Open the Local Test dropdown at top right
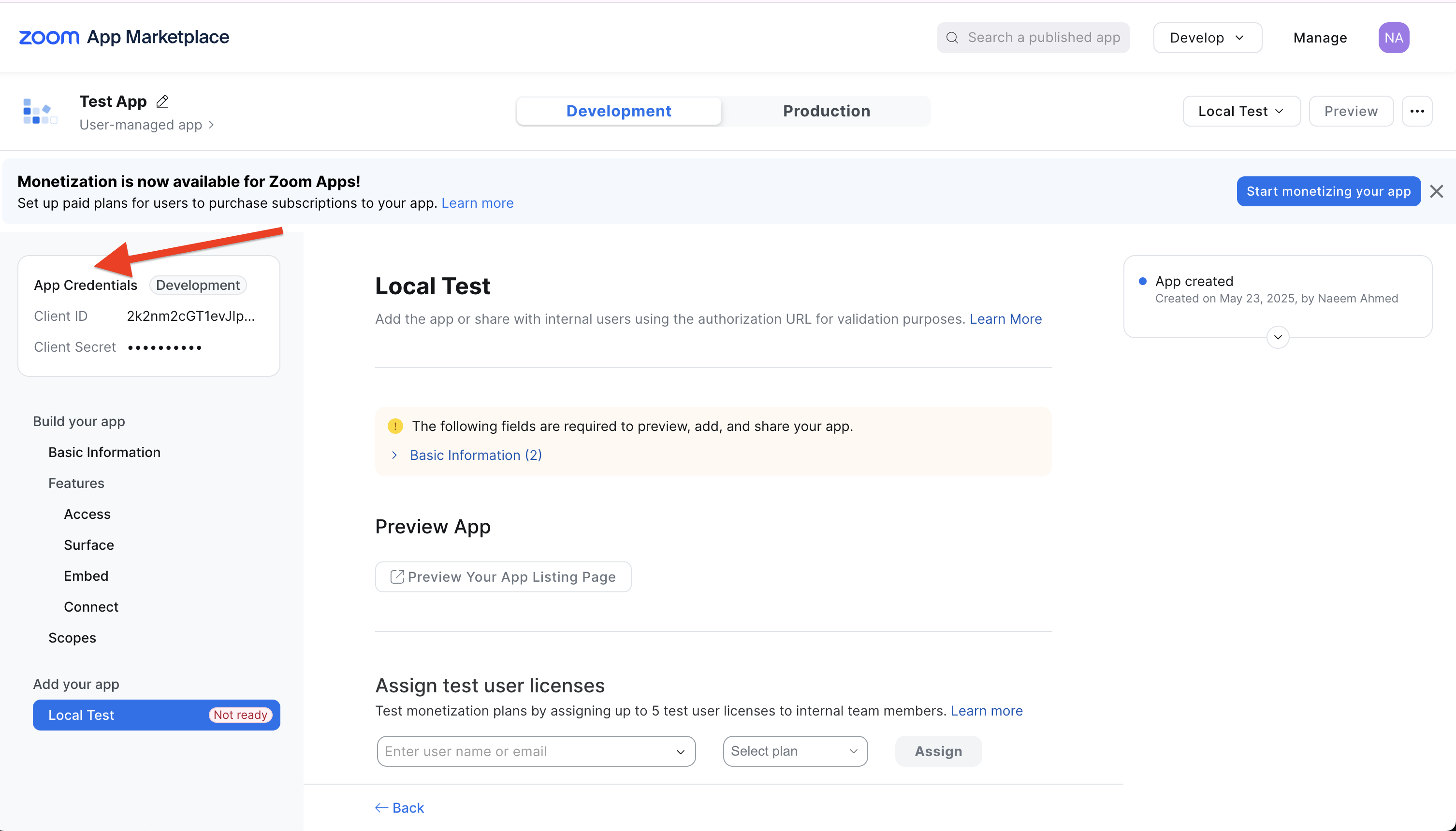This screenshot has height=831, width=1456. (x=1241, y=111)
